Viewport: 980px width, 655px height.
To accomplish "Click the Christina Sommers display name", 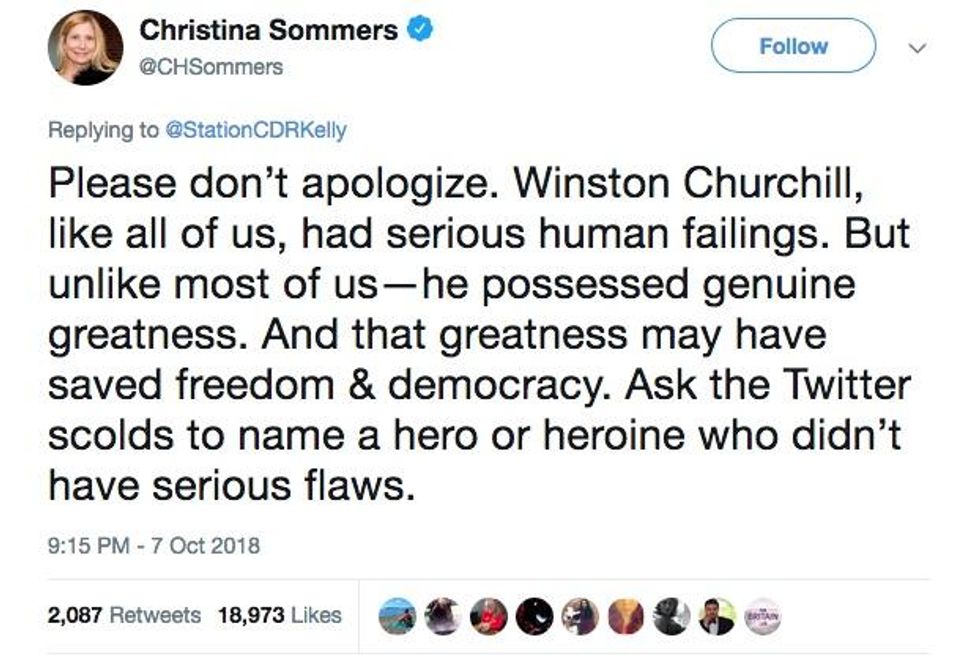I will (269, 31).
